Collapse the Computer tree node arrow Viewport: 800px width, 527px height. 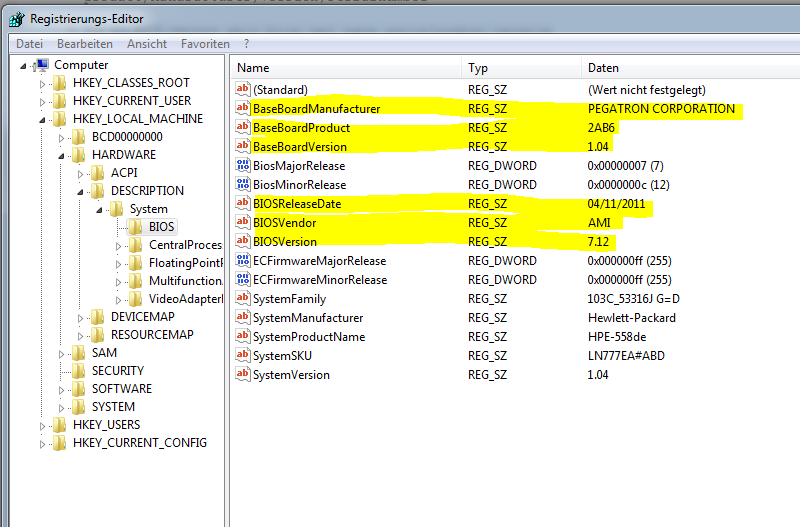pos(23,66)
